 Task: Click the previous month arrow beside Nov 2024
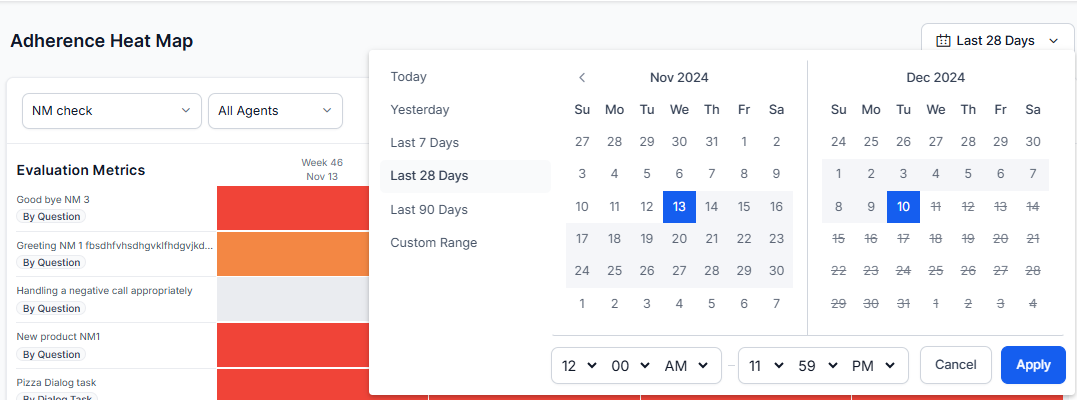(x=582, y=77)
